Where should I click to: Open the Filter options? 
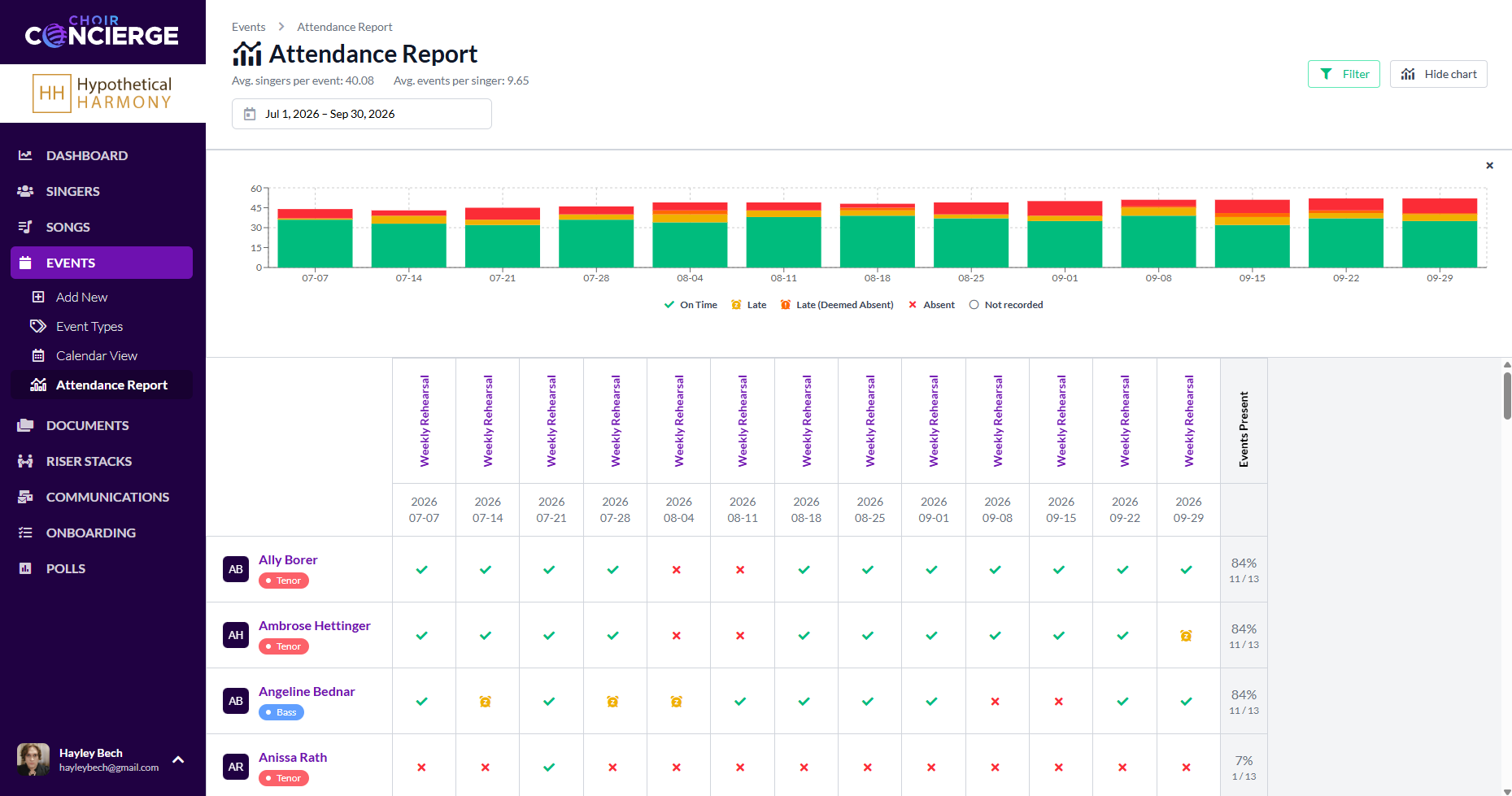tap(1344, 74)
